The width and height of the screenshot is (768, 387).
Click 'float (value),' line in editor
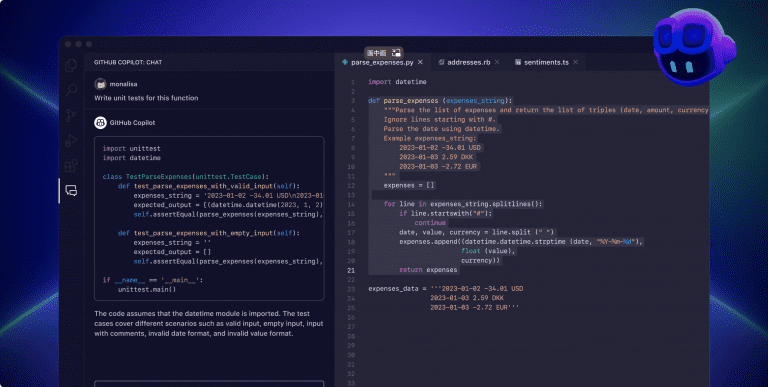488,251
